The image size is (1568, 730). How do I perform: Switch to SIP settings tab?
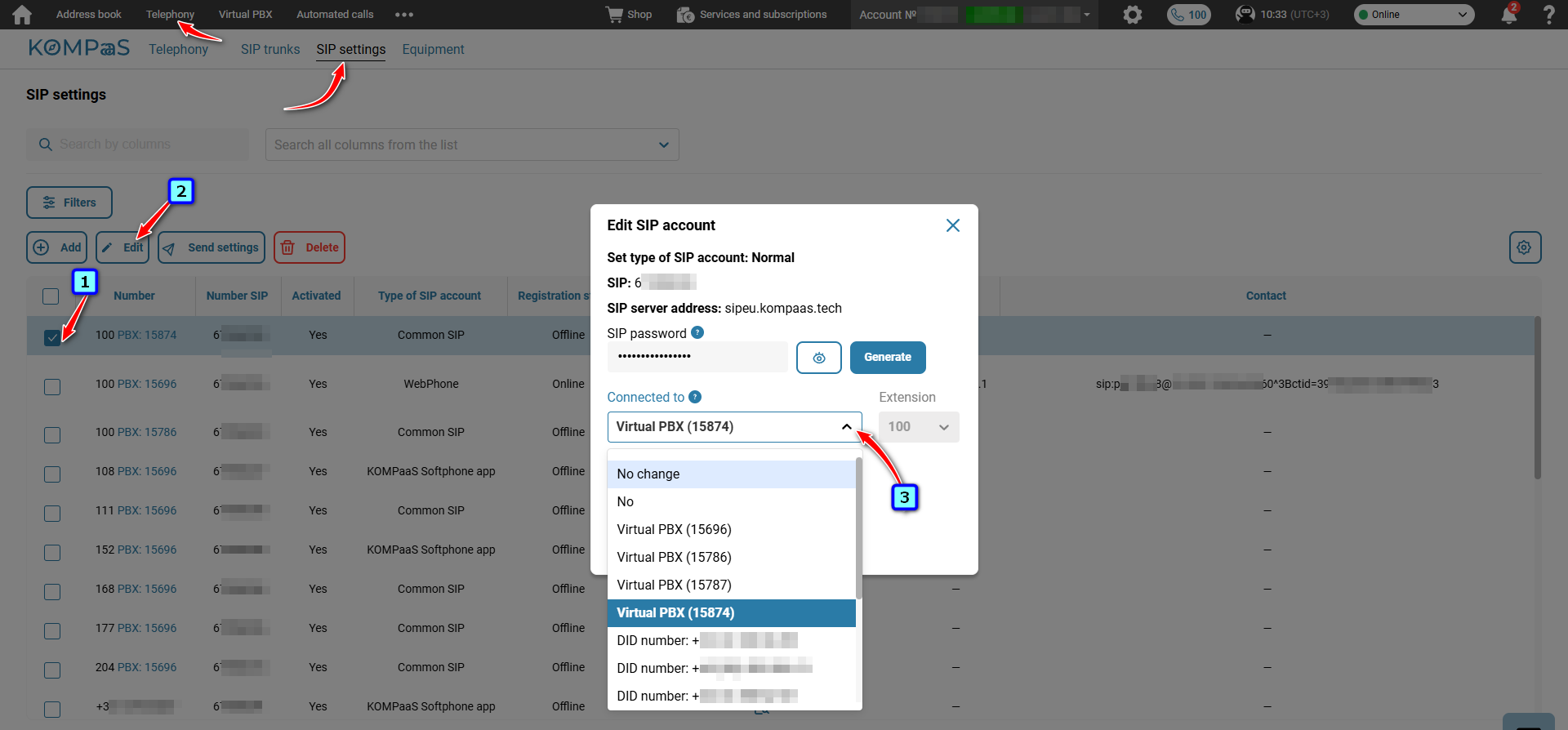coord(351,50)
